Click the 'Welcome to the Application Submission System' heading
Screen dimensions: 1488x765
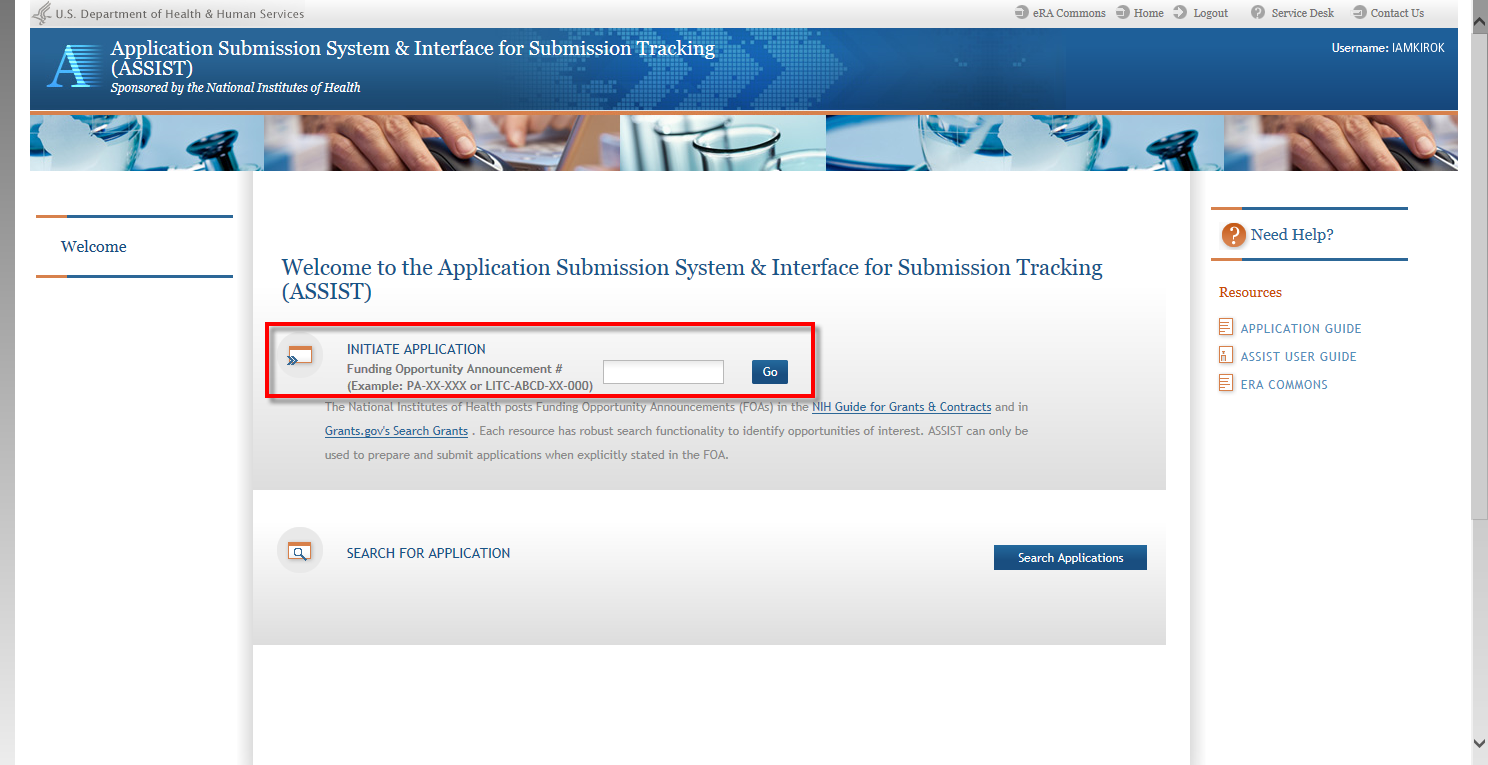click(x=692, y=280)
